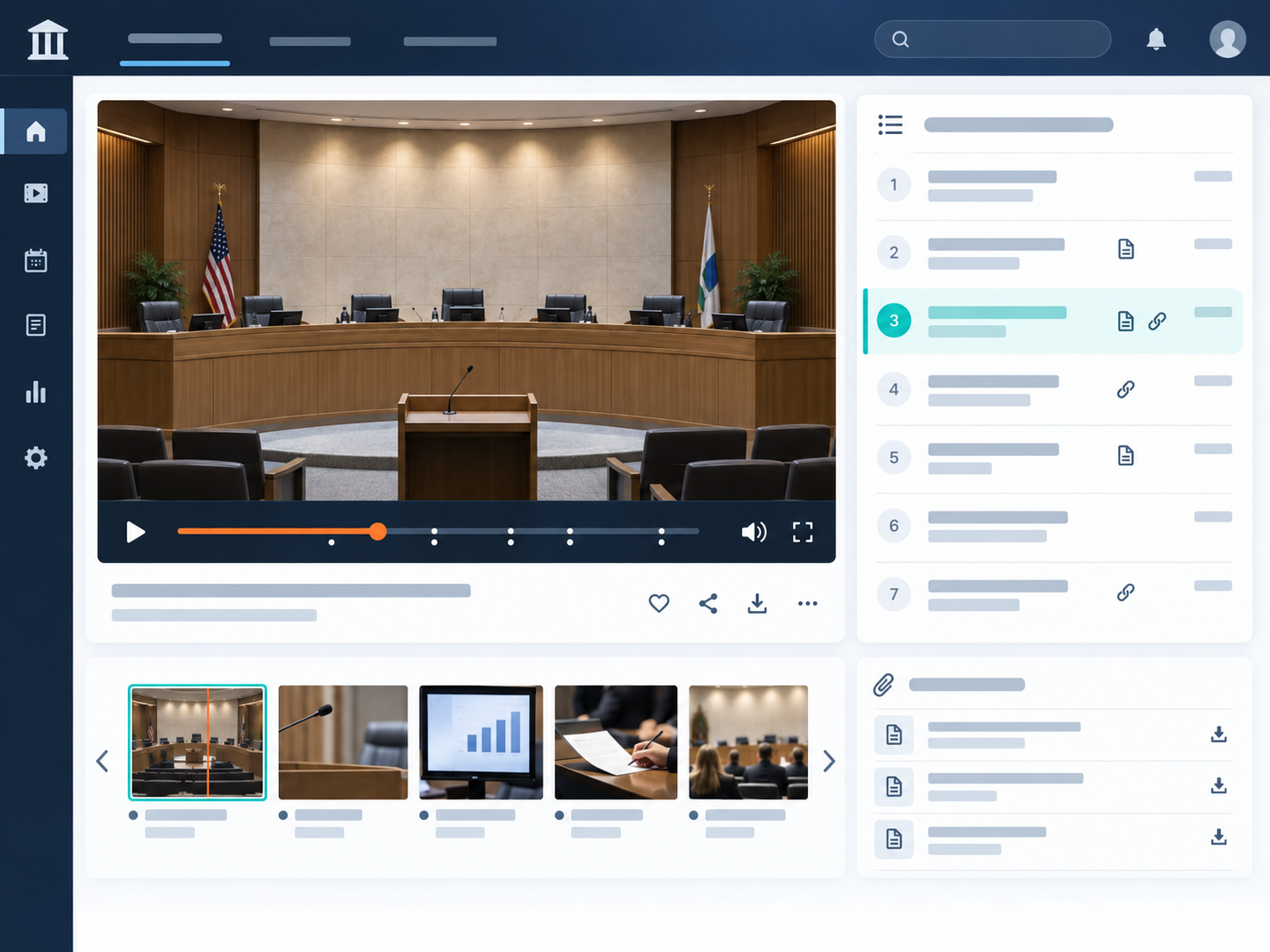Open the user profile avatar

click(1227, 39)
